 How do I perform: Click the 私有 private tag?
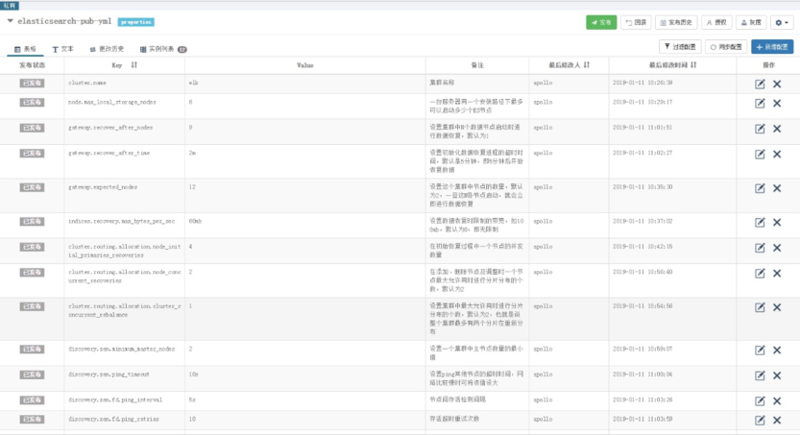tap(10, 6)
